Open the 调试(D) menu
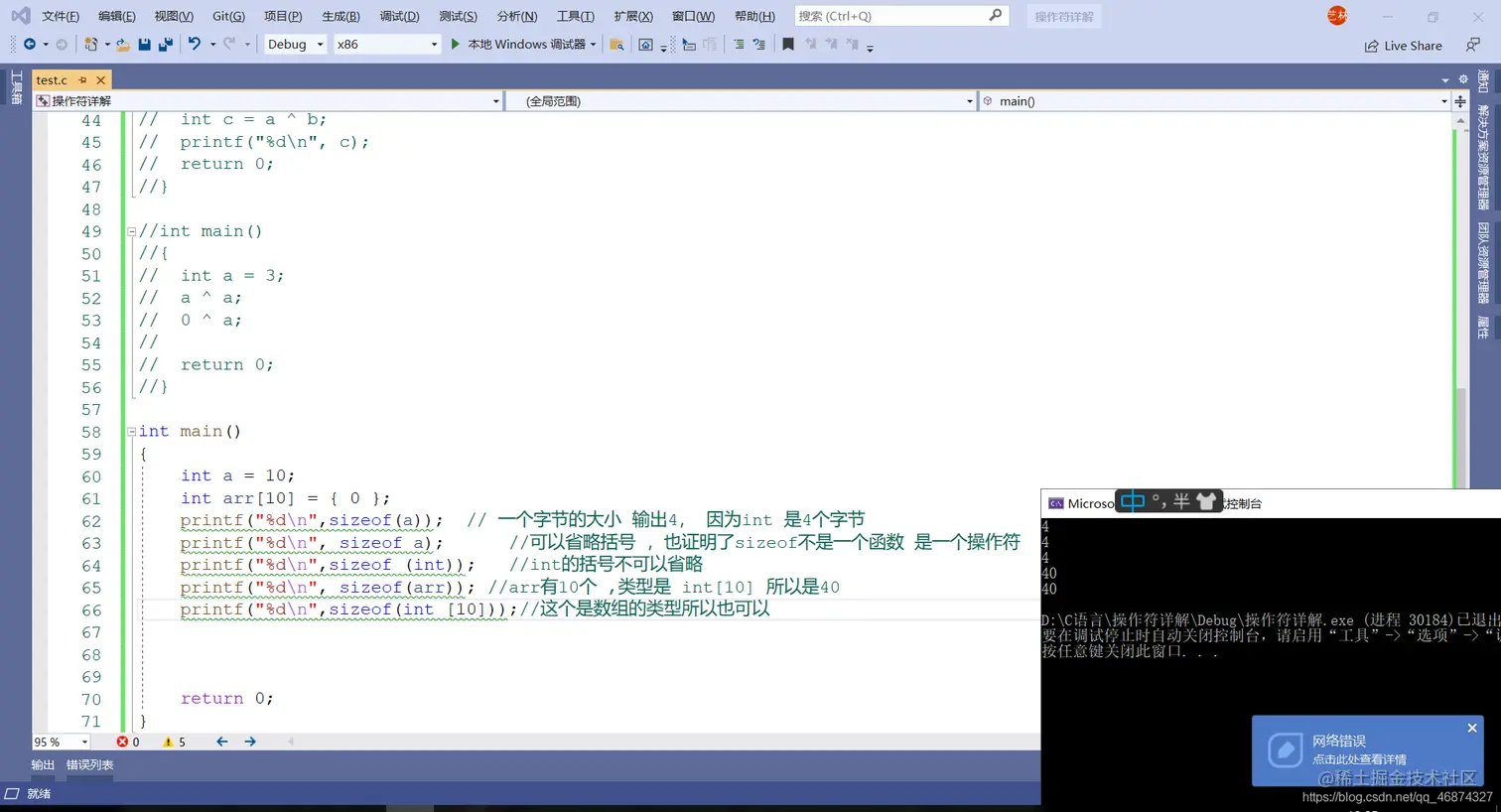Image resolution: width=1501 pixels, height=812 pixels. [x=399, y=16]
